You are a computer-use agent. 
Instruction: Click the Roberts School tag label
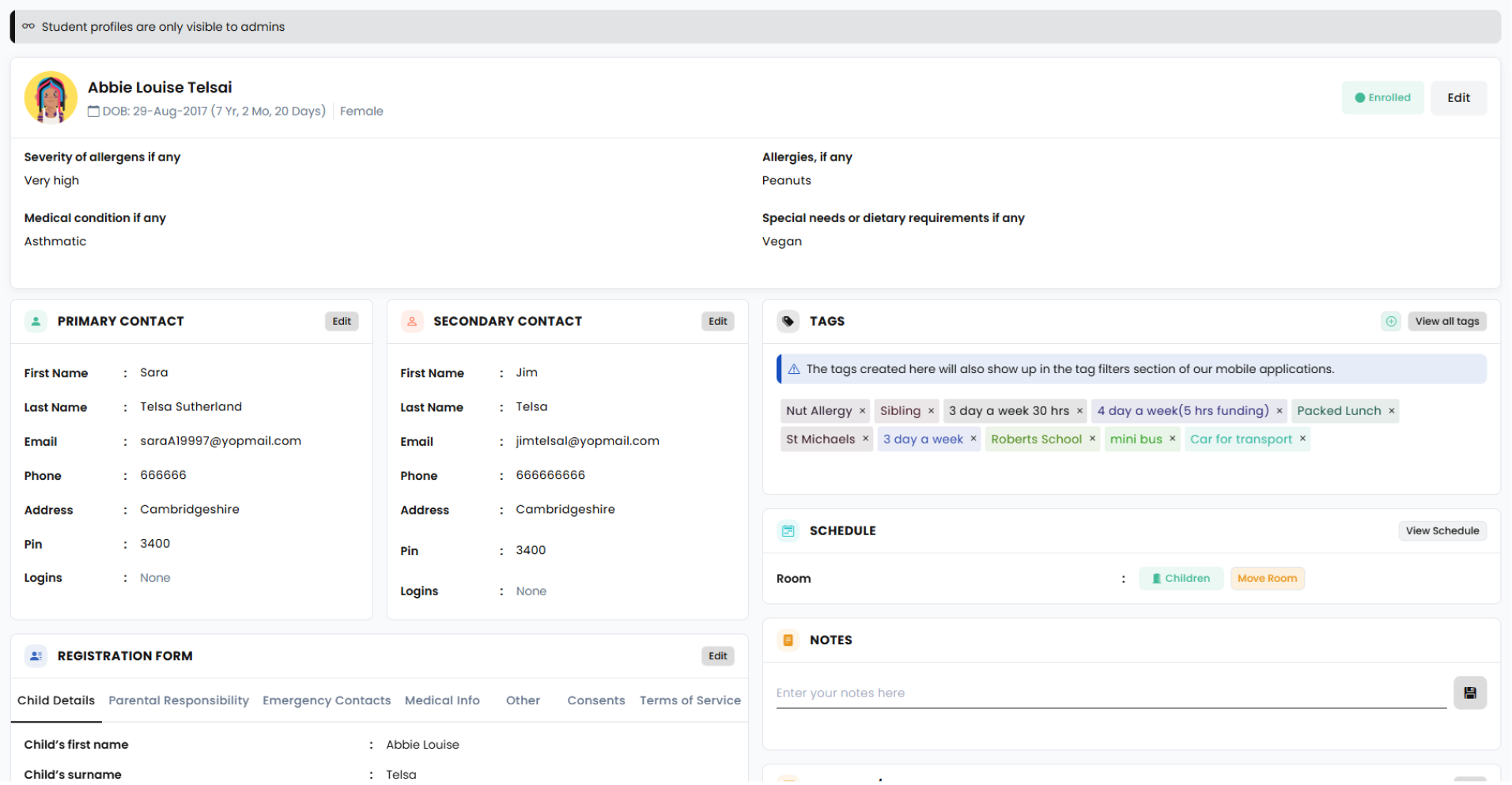coord(1036,439)
